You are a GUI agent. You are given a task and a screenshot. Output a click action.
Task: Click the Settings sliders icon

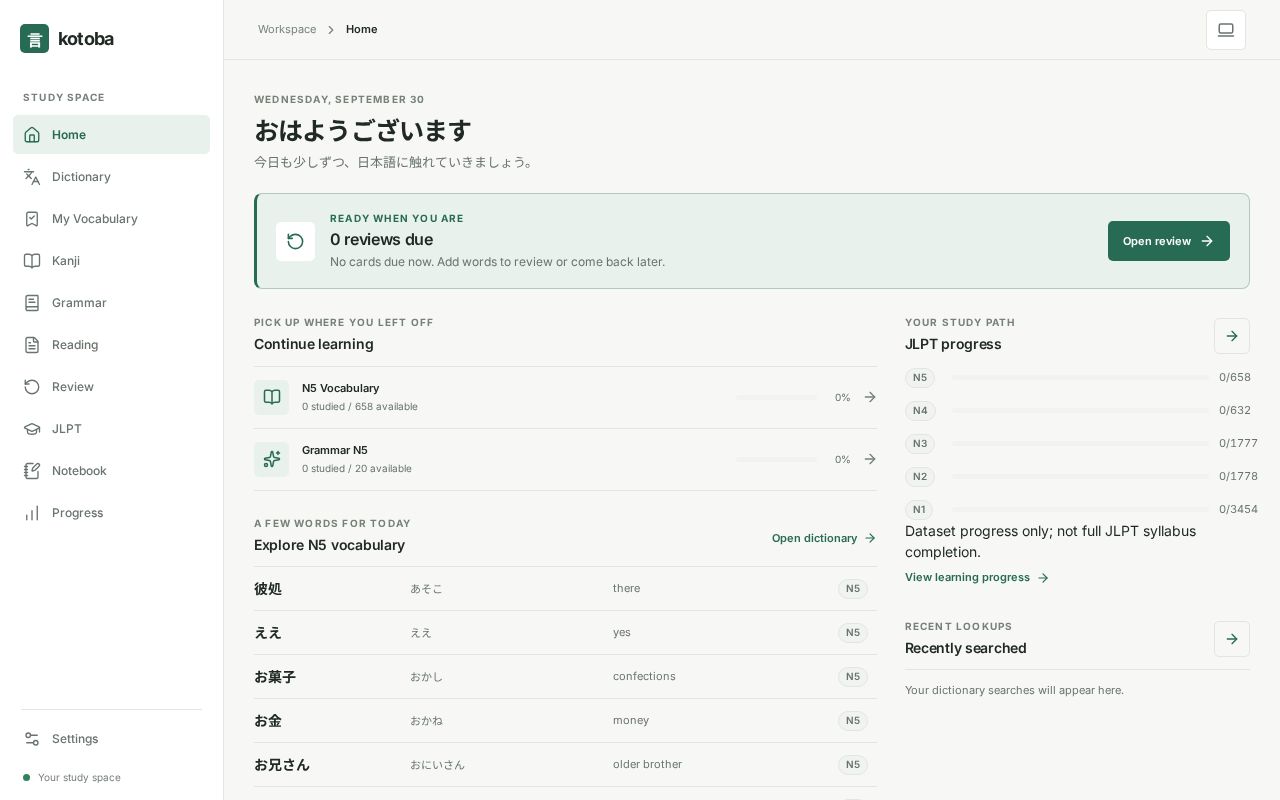[32, 739]
